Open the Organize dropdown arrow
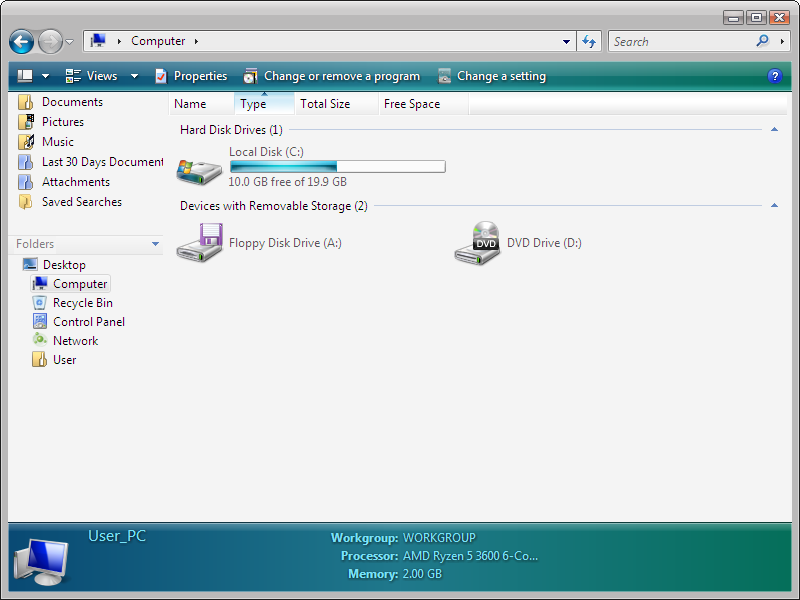This screenshot has height=600, width=800. 45,77
